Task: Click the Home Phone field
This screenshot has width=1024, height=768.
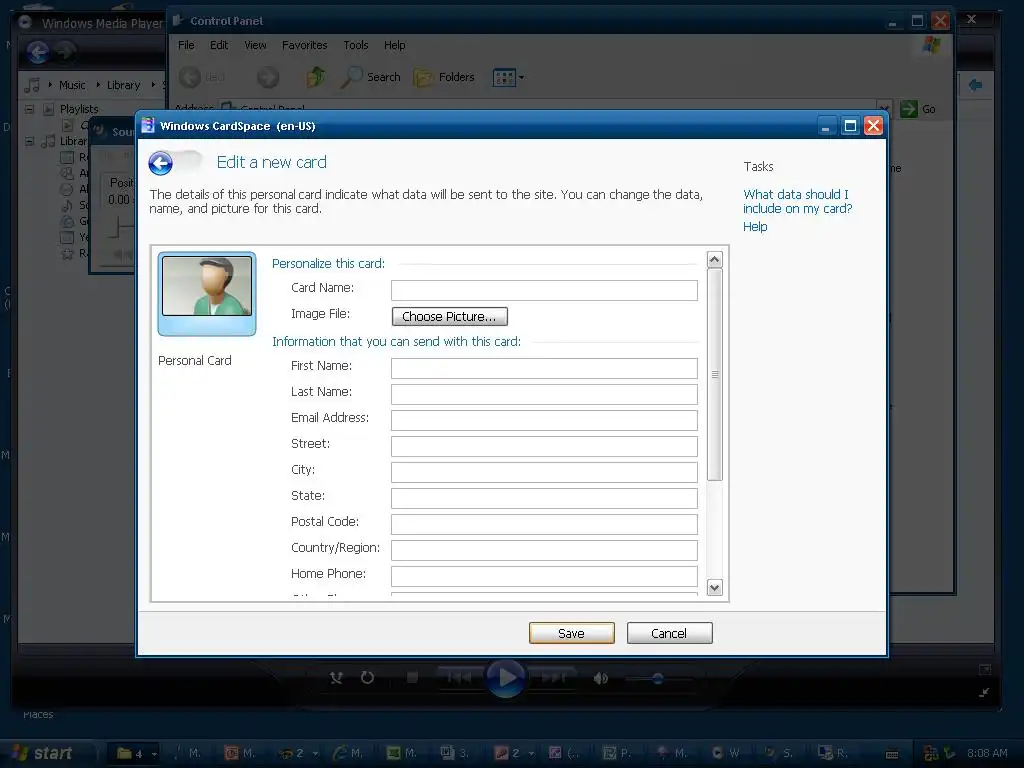Action: (x=544, y=576)
